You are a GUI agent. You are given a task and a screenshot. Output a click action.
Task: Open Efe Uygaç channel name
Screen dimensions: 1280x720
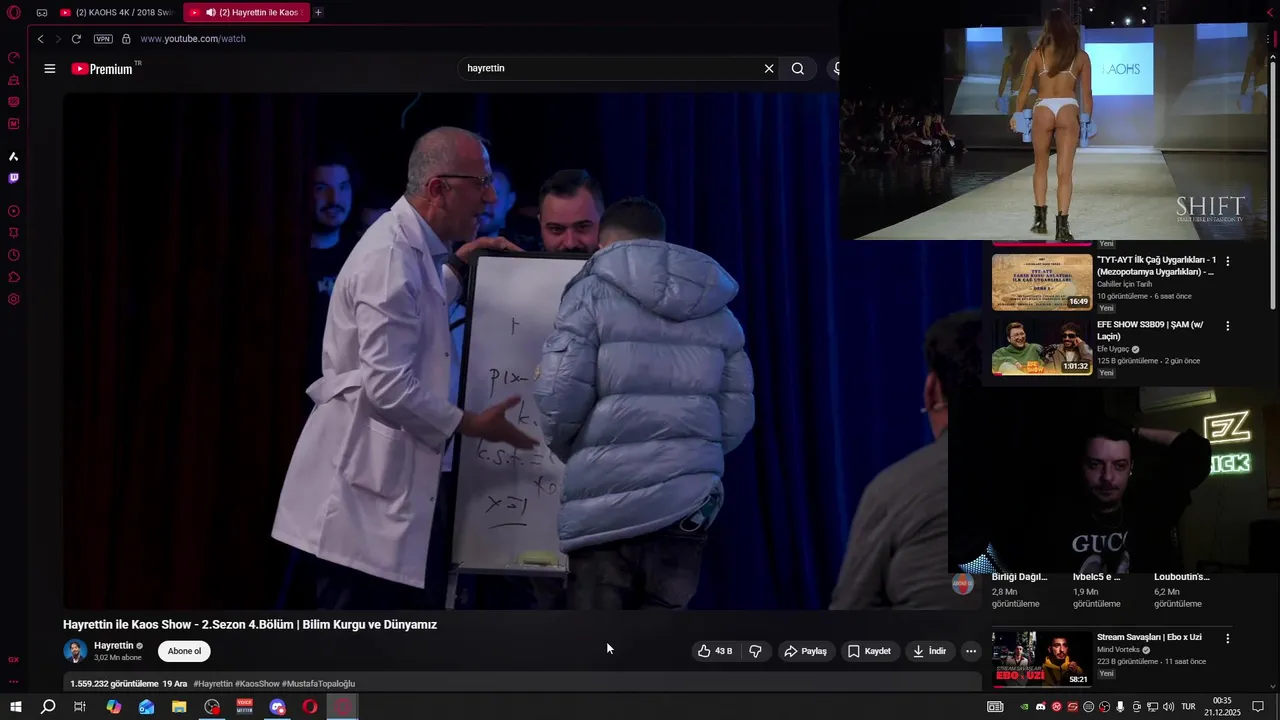coord(1113,349)
